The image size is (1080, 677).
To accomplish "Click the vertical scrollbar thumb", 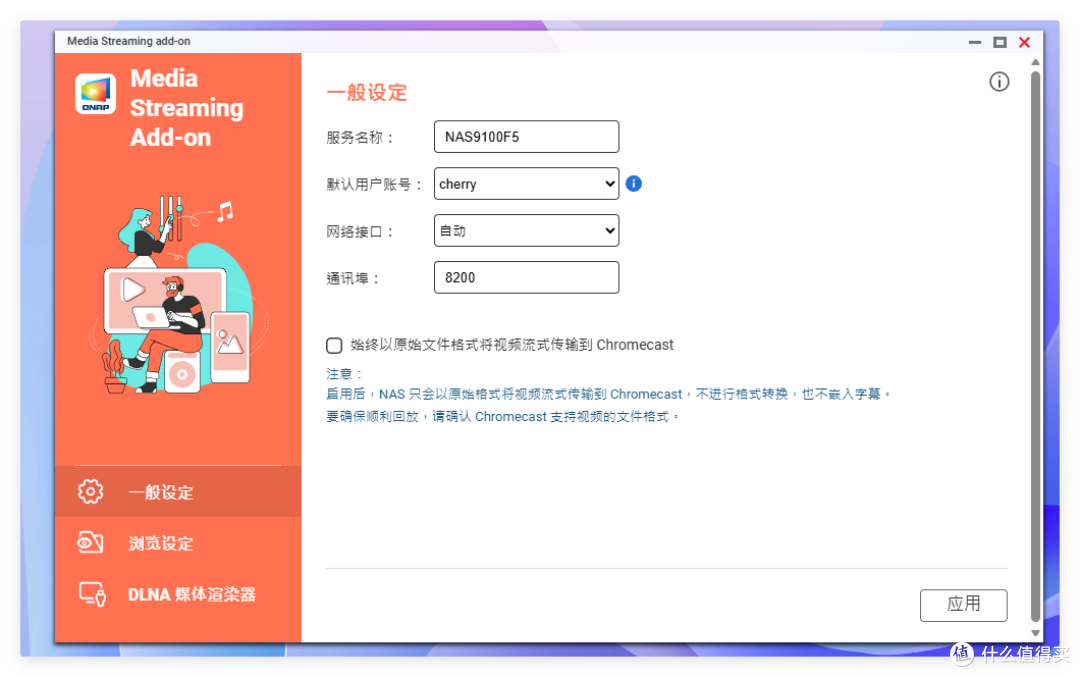I will (x=1035, y=346).
